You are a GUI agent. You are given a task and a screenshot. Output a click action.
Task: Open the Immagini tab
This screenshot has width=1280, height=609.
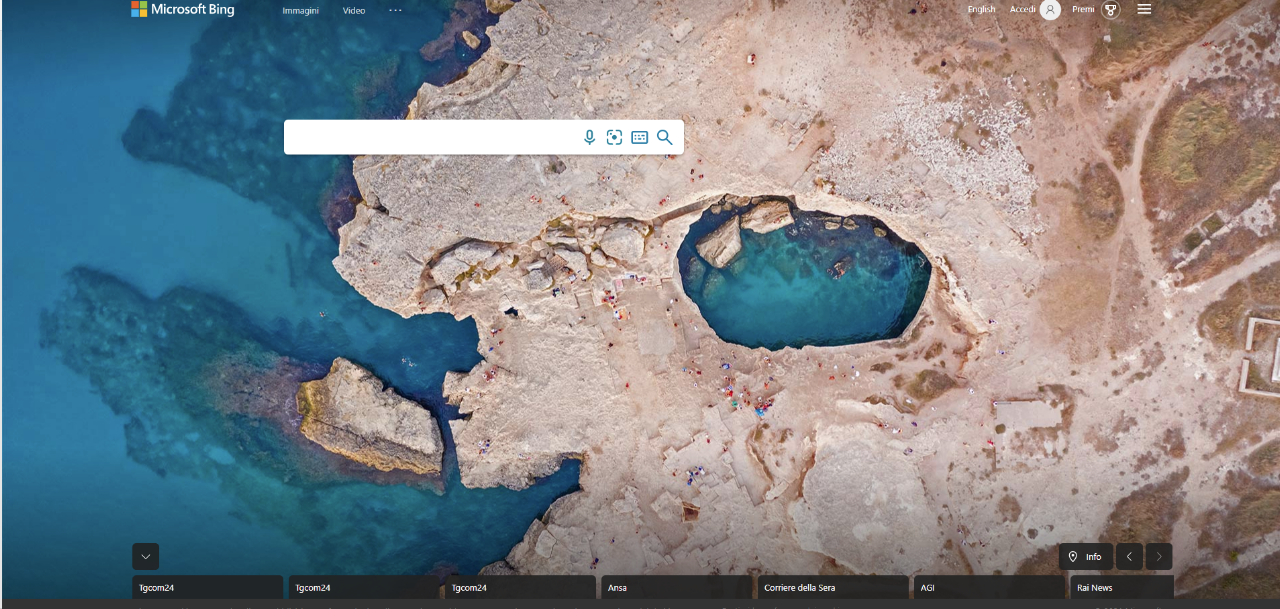coord(301,10)
